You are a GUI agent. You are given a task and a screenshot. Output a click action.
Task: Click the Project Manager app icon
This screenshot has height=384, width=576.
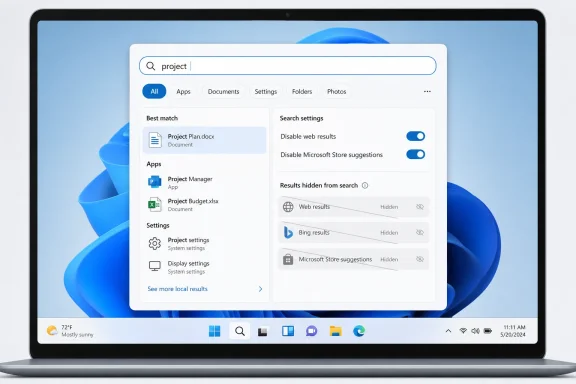click(x=155, y=182)
